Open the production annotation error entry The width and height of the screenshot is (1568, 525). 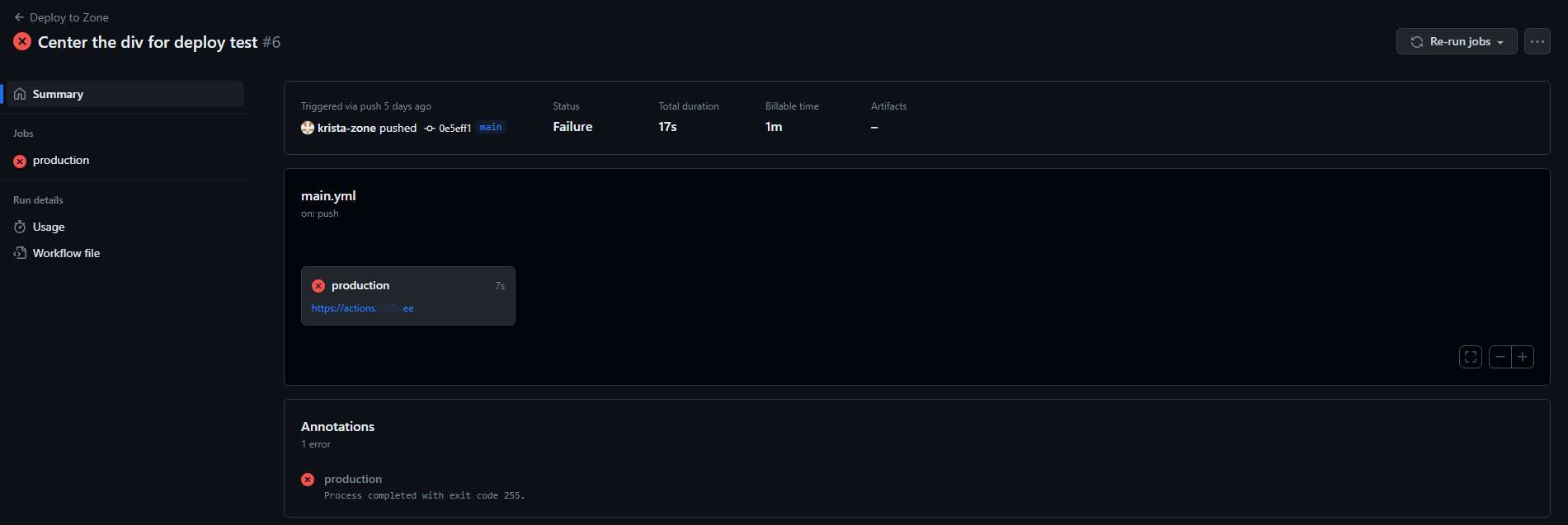(x=353, y=479)
